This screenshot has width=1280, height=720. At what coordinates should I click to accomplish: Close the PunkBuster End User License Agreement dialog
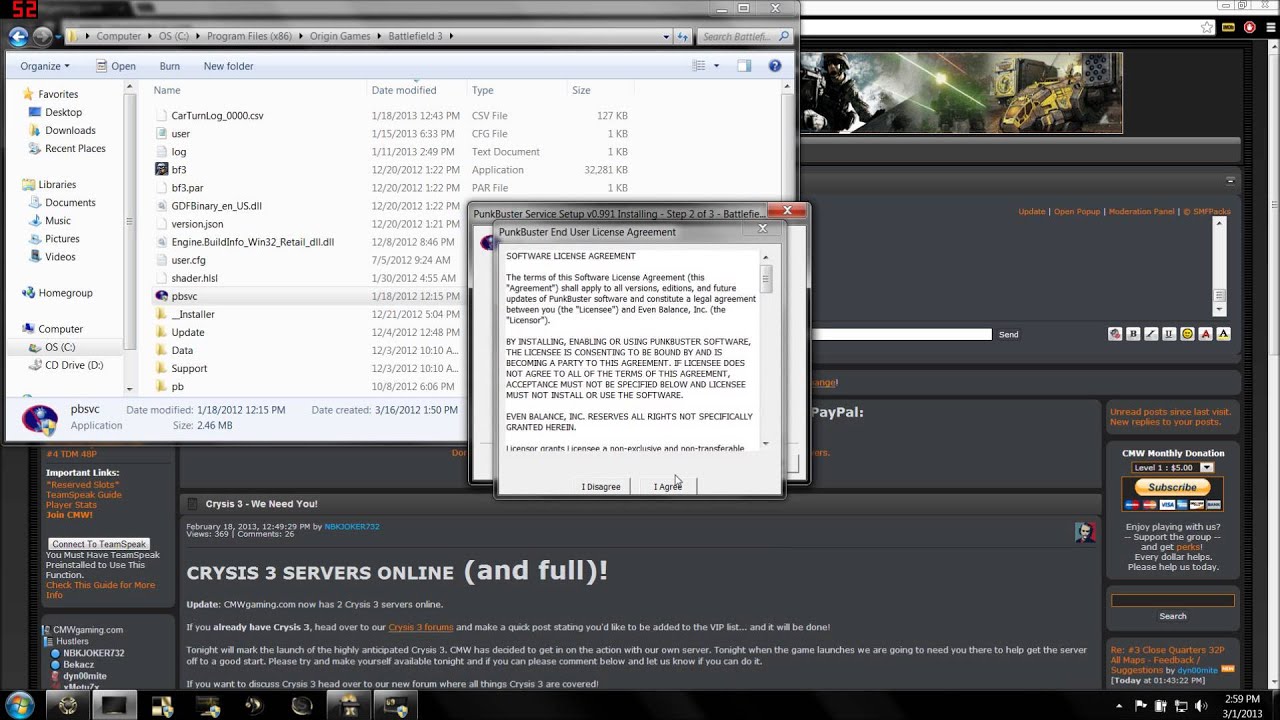(762, 229)
